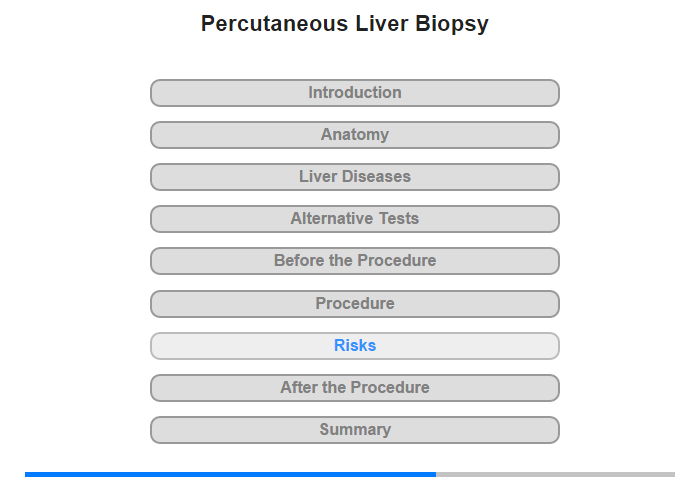Select the Liver Diseases menu item
This screenshot has width=700, height=480.
tap(354, 177)
